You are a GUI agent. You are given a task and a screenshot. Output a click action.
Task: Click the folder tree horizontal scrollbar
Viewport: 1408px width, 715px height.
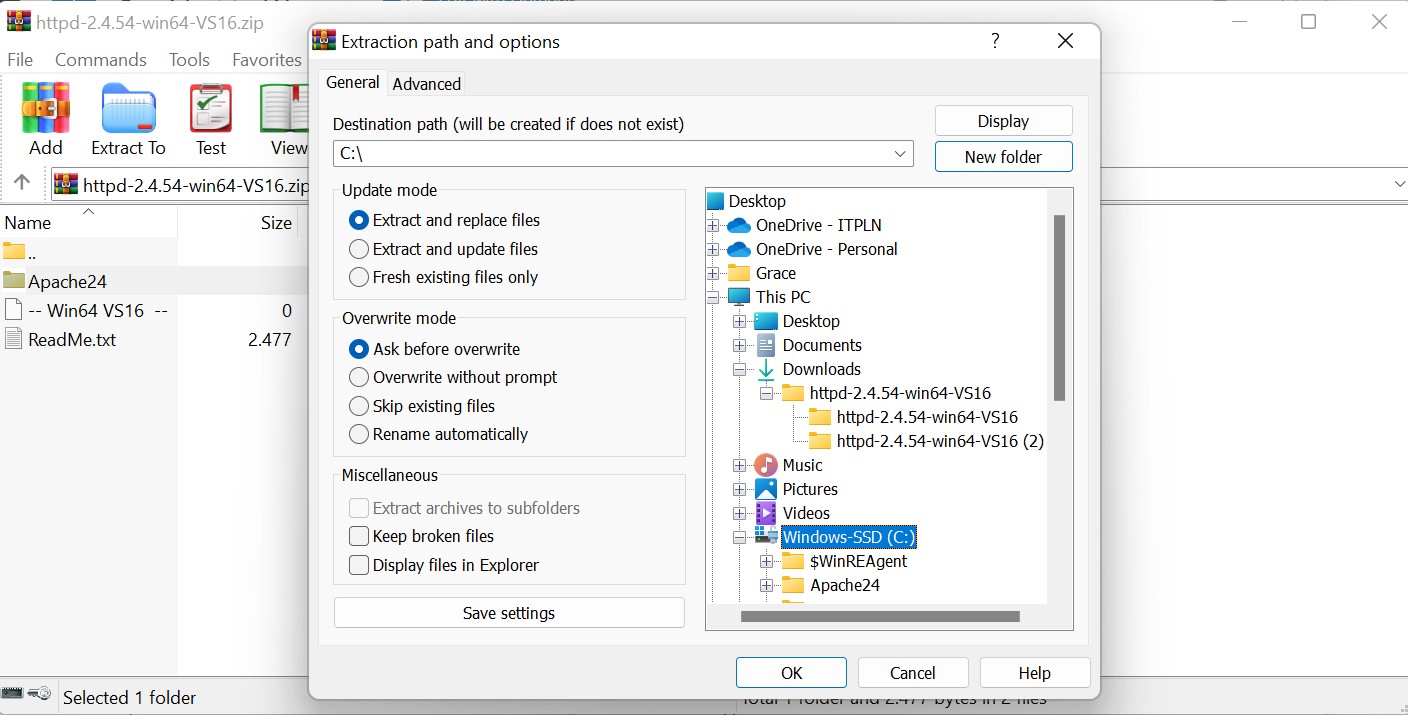tap(880, 617)
